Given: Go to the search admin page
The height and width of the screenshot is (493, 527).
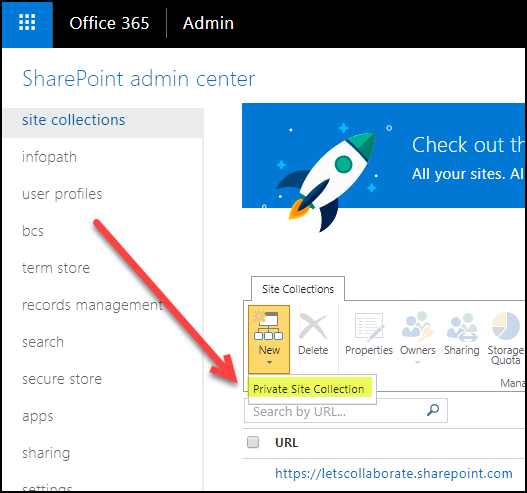Looking at the screenshot, I should click(43, 342).
